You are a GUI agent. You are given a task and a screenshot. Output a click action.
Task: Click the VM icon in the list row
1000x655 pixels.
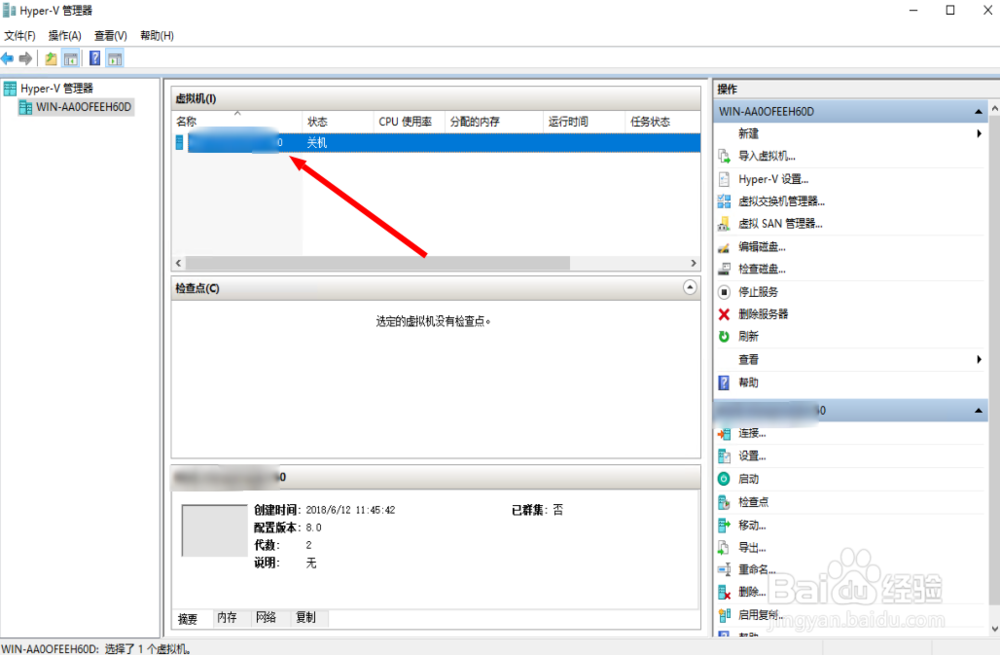pos(179,143)
